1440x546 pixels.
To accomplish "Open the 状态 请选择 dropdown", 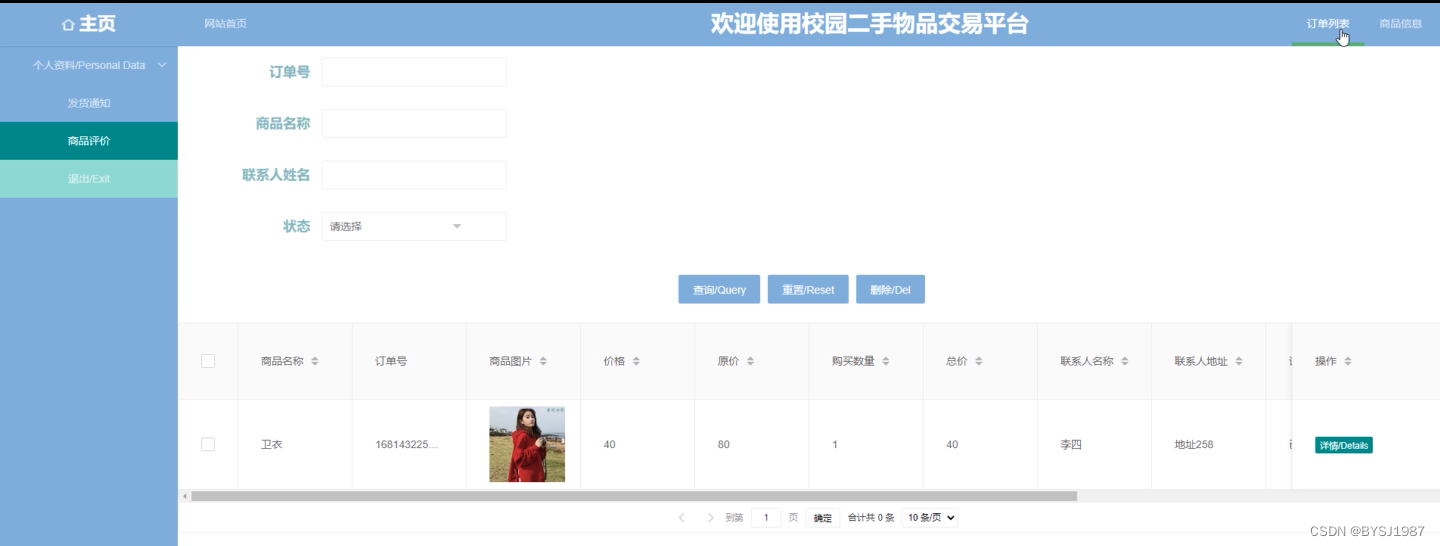I will (x=414, y=226).
